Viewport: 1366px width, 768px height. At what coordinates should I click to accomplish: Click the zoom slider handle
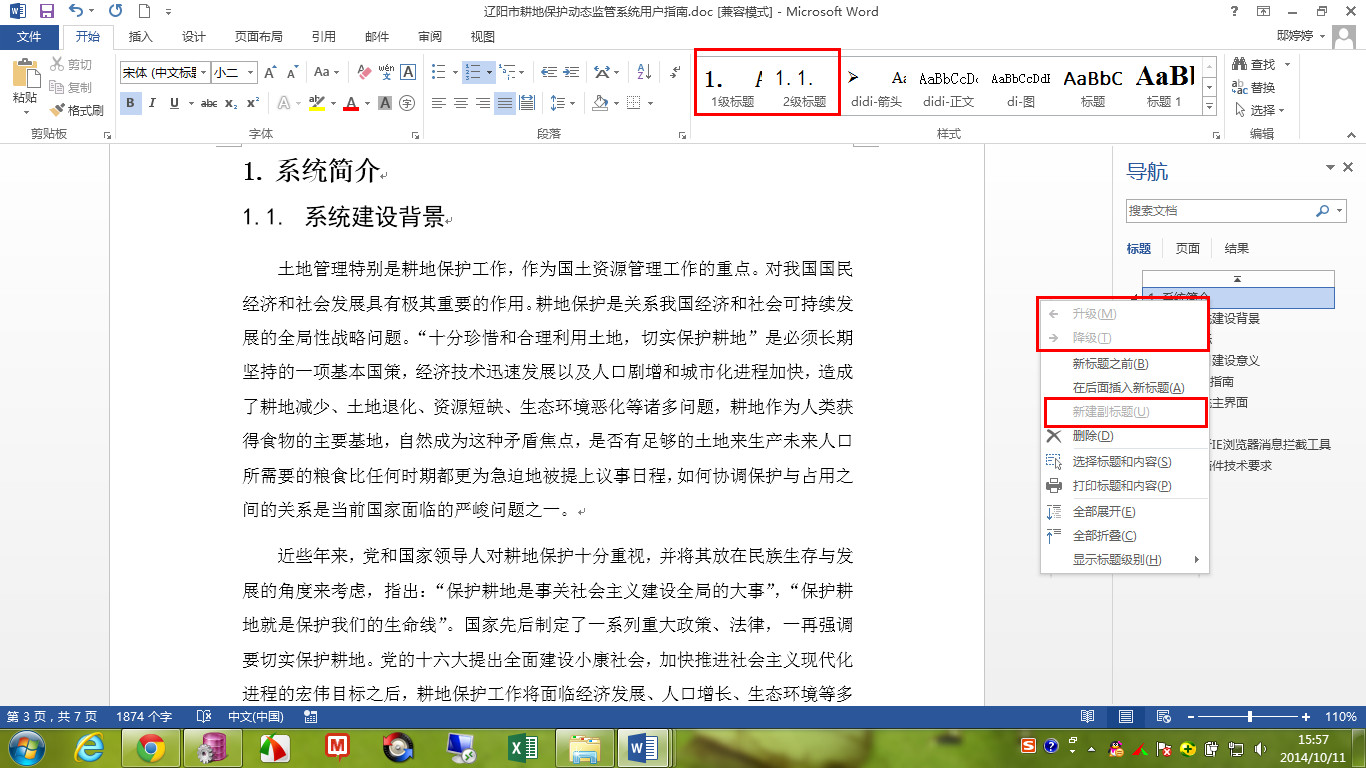[x=1250, y=717]
